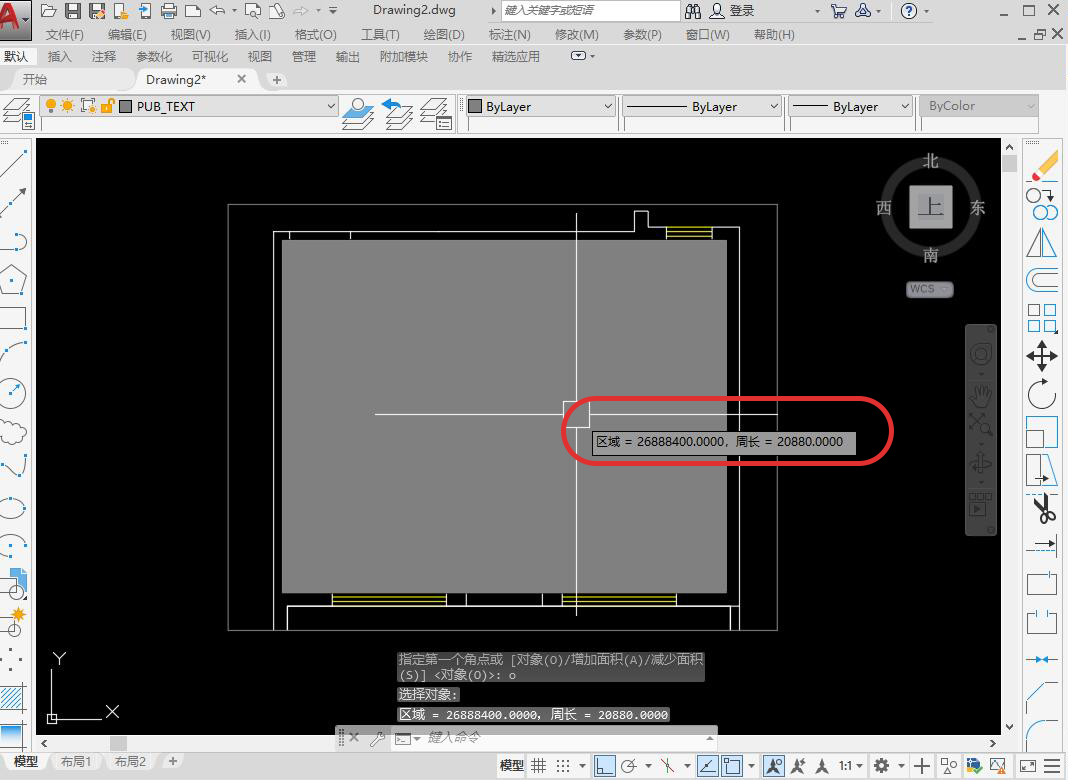Open the ByLayer linetype dropdown
The image size is (1068, 780).
click(x=774, y=106)
